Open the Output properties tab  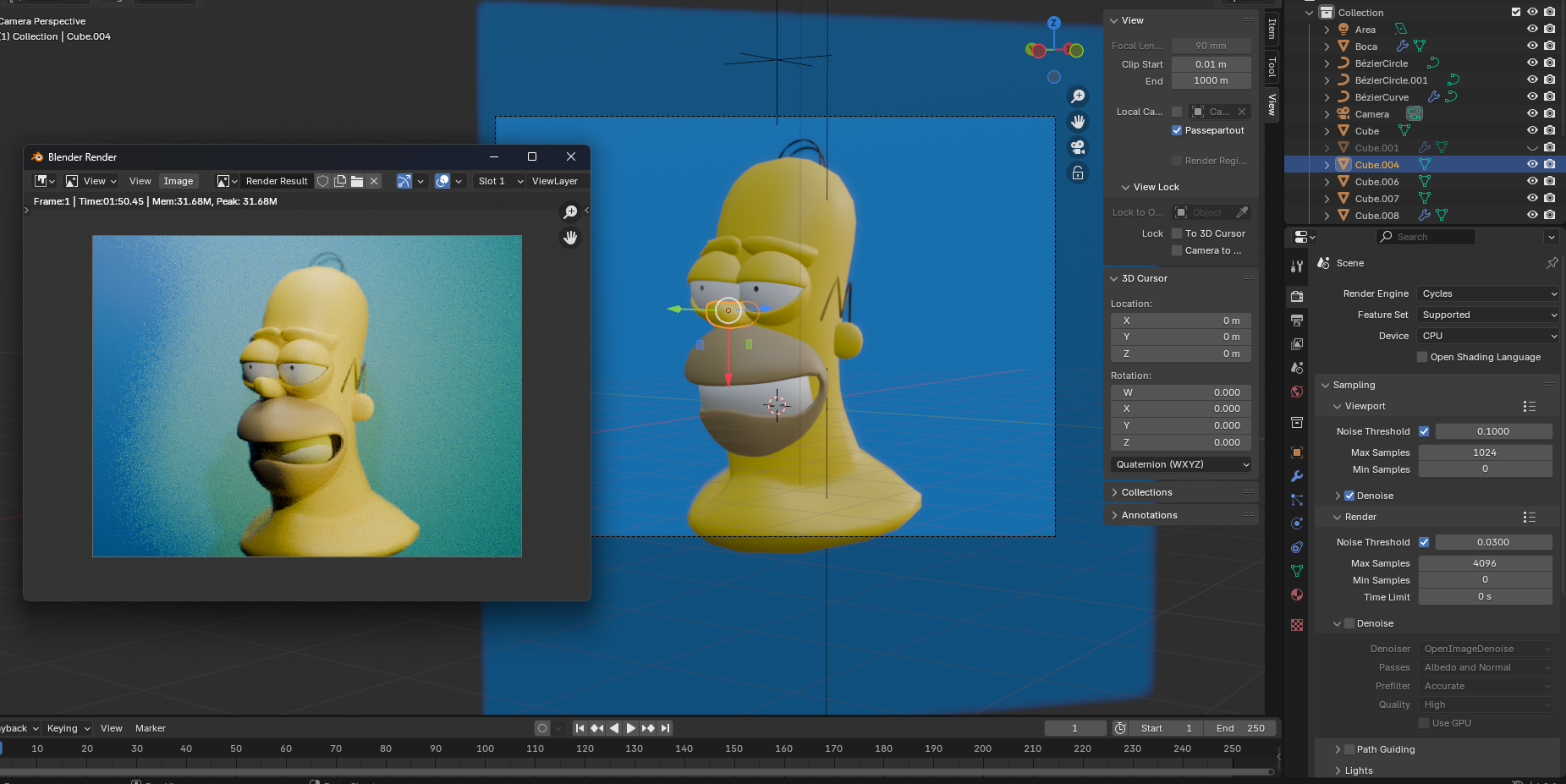click(1297, 321)
